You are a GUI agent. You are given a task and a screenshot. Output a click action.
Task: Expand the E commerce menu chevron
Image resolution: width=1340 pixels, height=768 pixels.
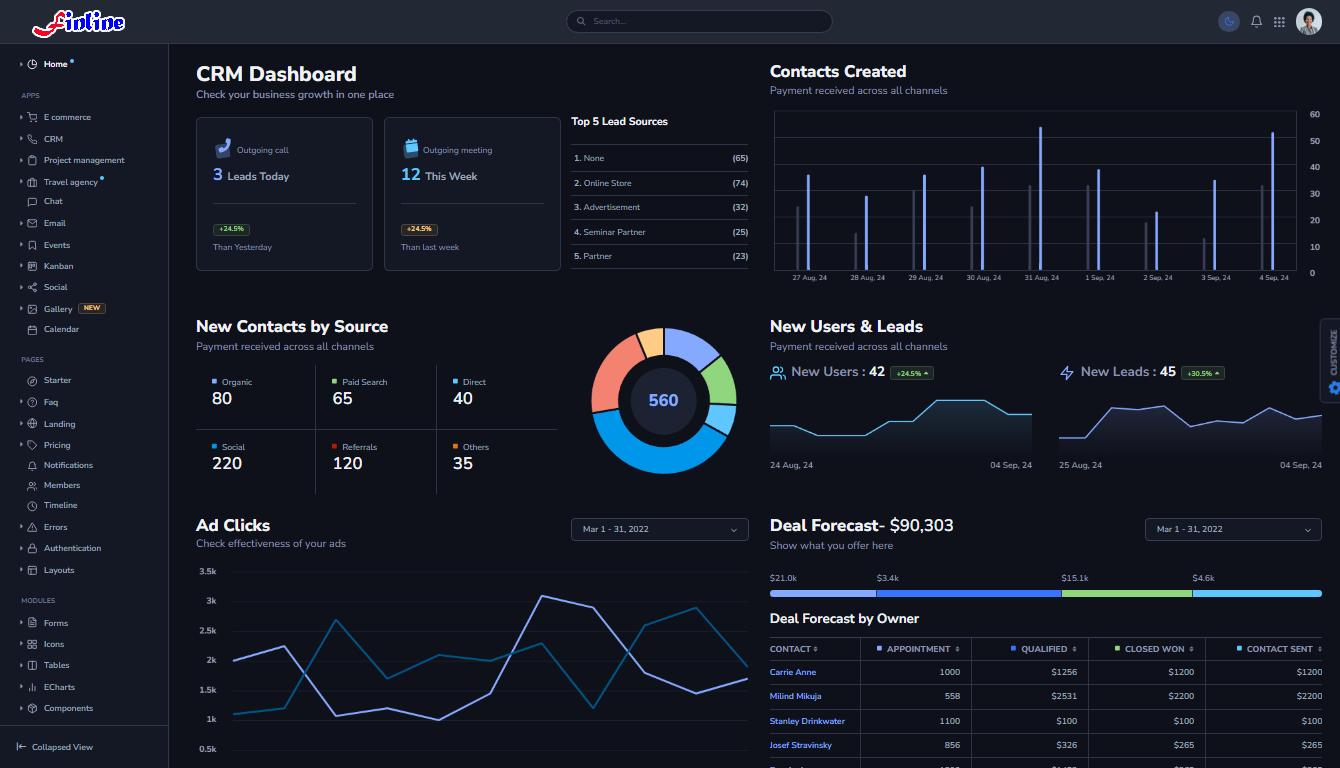(21, 118)
